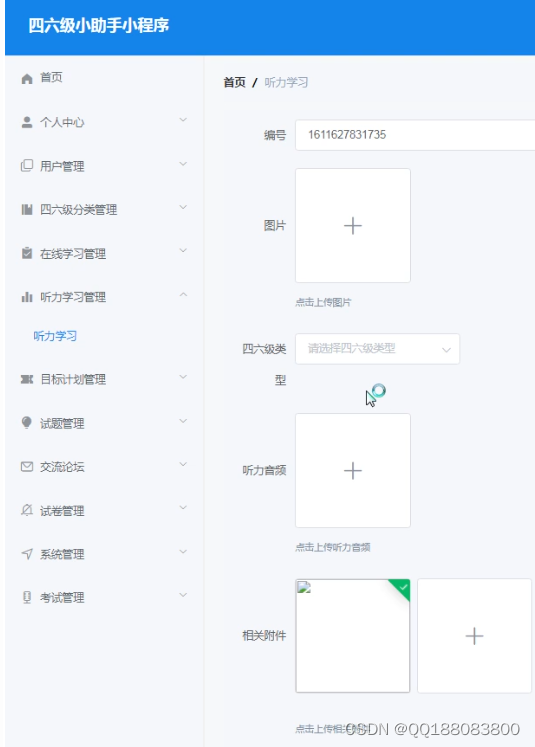Click the 相关附件 field label
Screen dimensions: 535x747
point(264,636)
